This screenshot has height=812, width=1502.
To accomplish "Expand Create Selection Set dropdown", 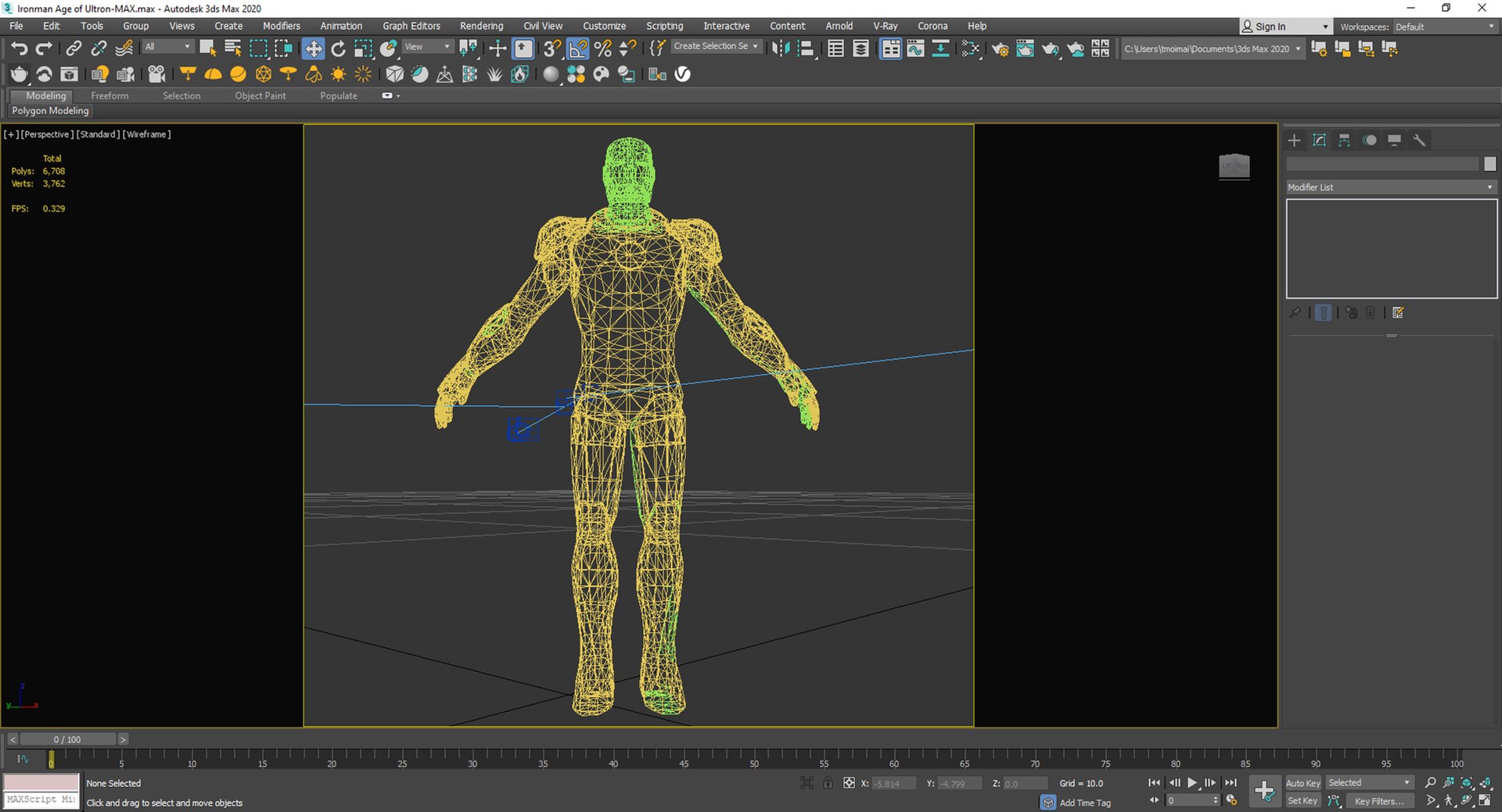I will [x=716, y=46].
